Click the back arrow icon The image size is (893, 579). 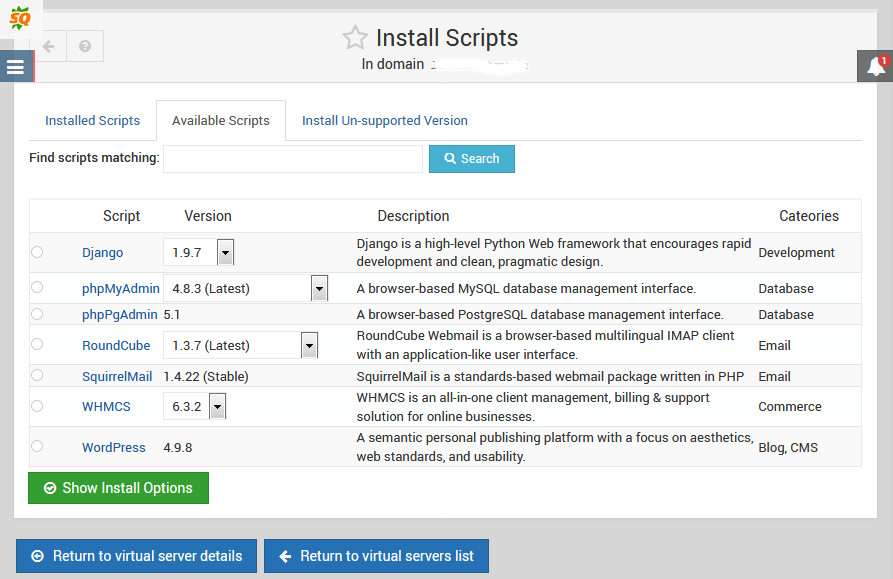tap(49, 46)
